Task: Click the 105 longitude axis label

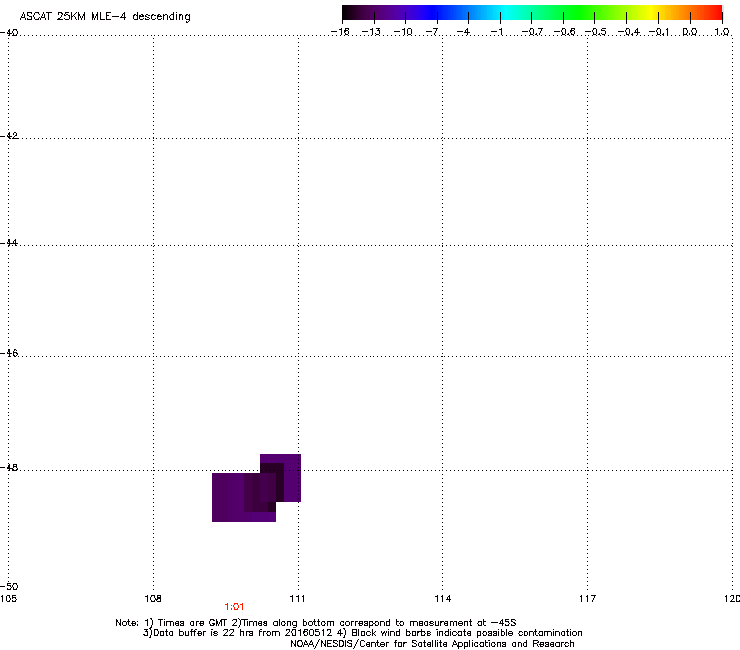Action: click(8, 599)
